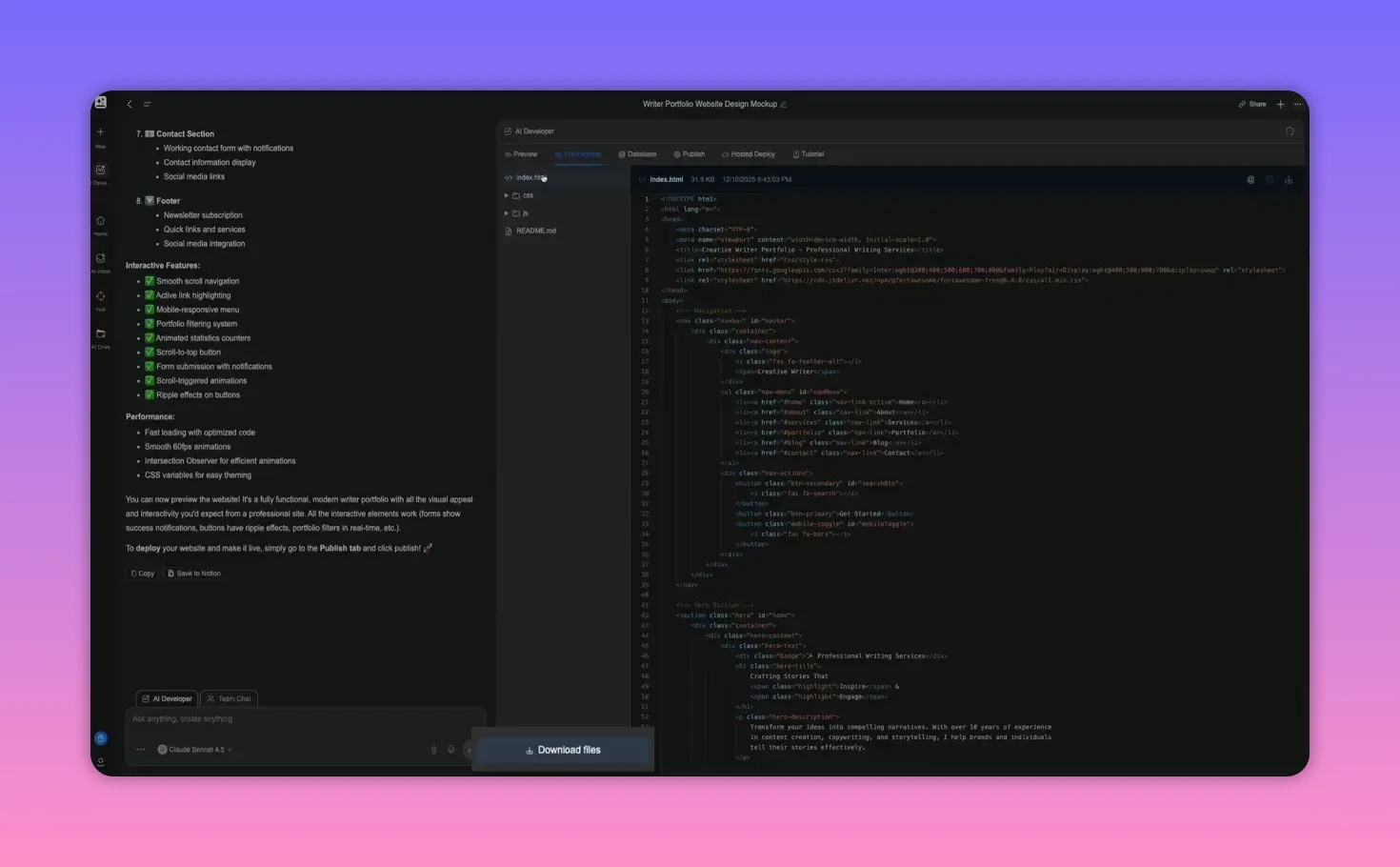
Task: Click the plus icon next to Share
Action: pos(1280,104)
